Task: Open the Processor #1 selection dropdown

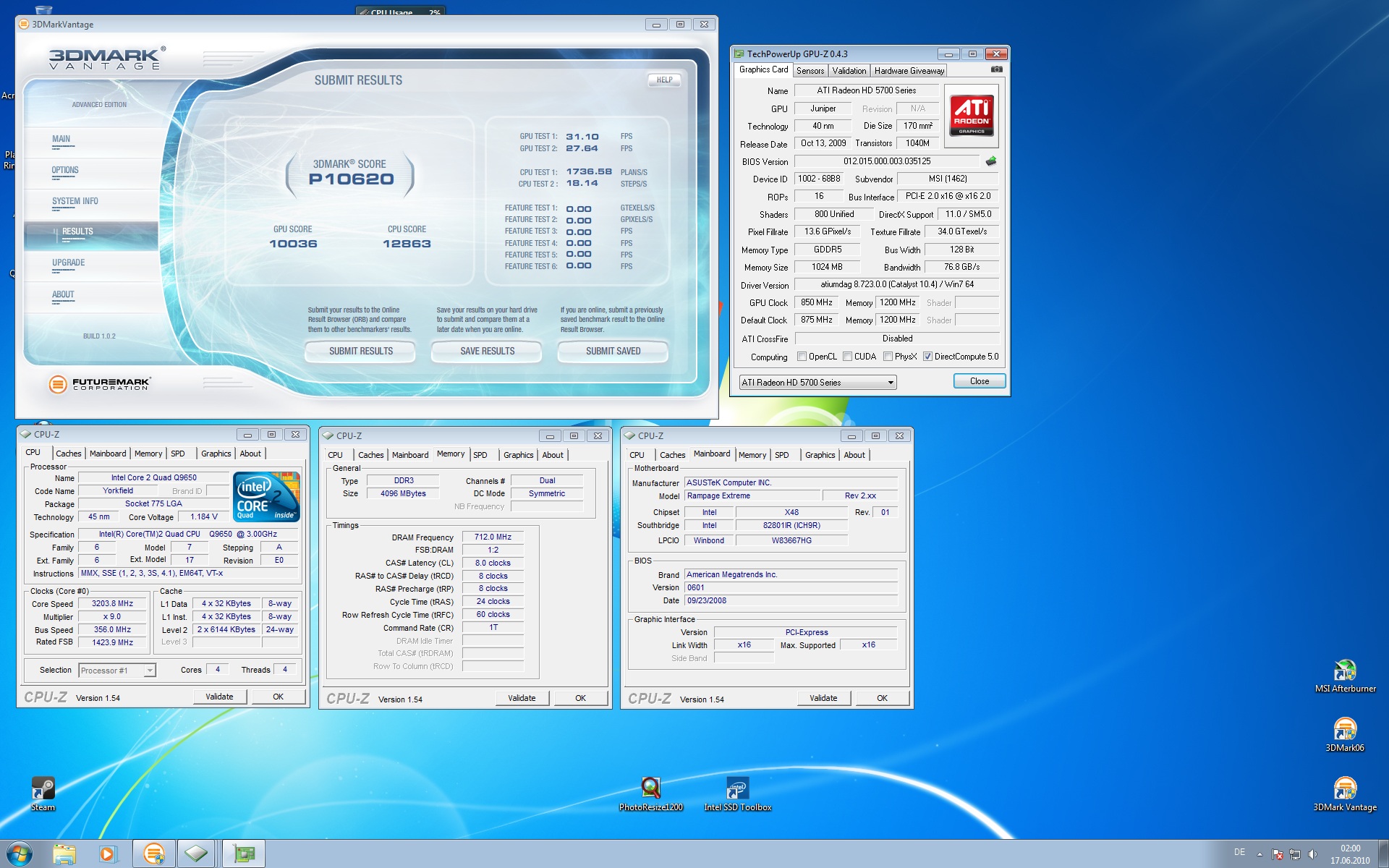Action: 116,671
